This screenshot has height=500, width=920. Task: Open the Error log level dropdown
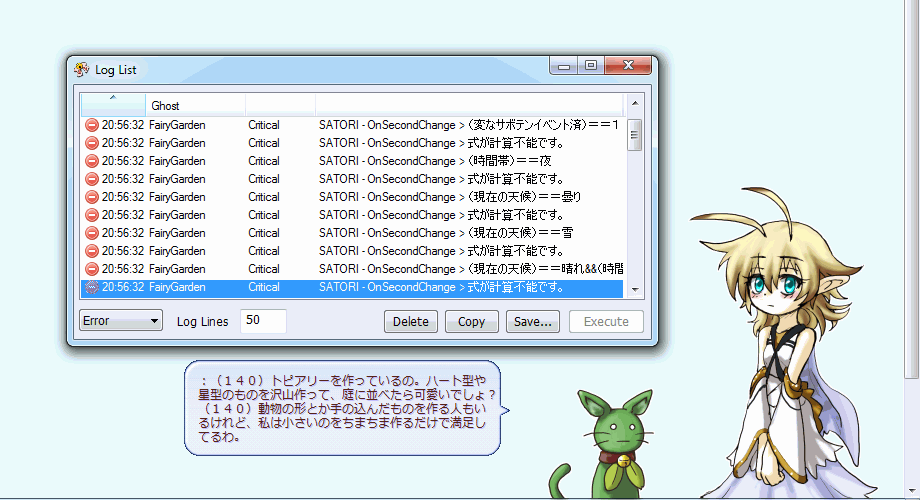[x=121, y=321]
